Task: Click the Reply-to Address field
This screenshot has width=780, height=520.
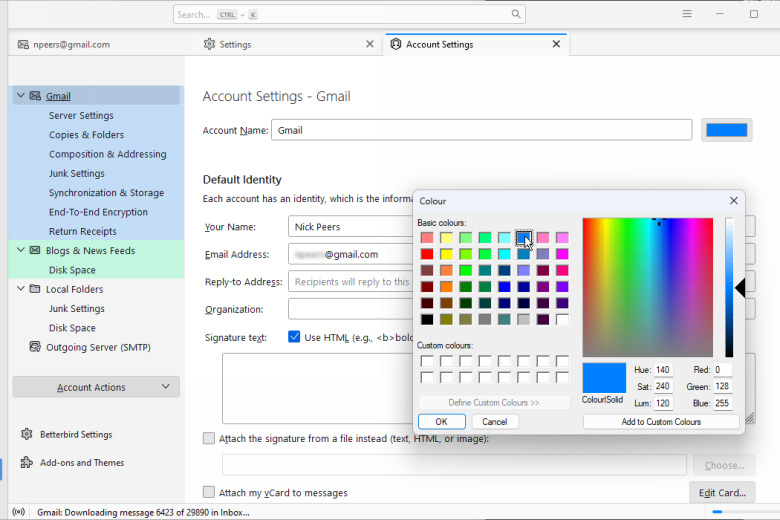Action: point(351,282)
